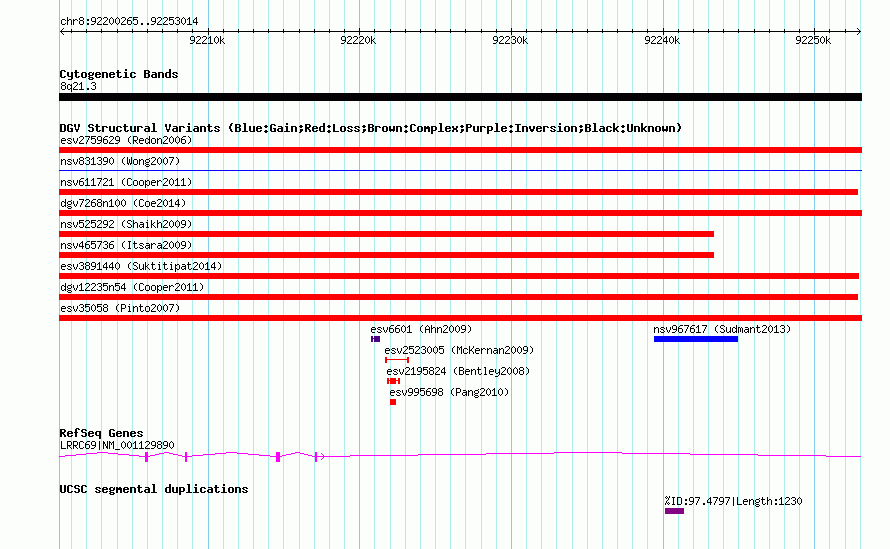Select the 92230k ruler position
890x549 pixels.
click(x=510, y=40)
